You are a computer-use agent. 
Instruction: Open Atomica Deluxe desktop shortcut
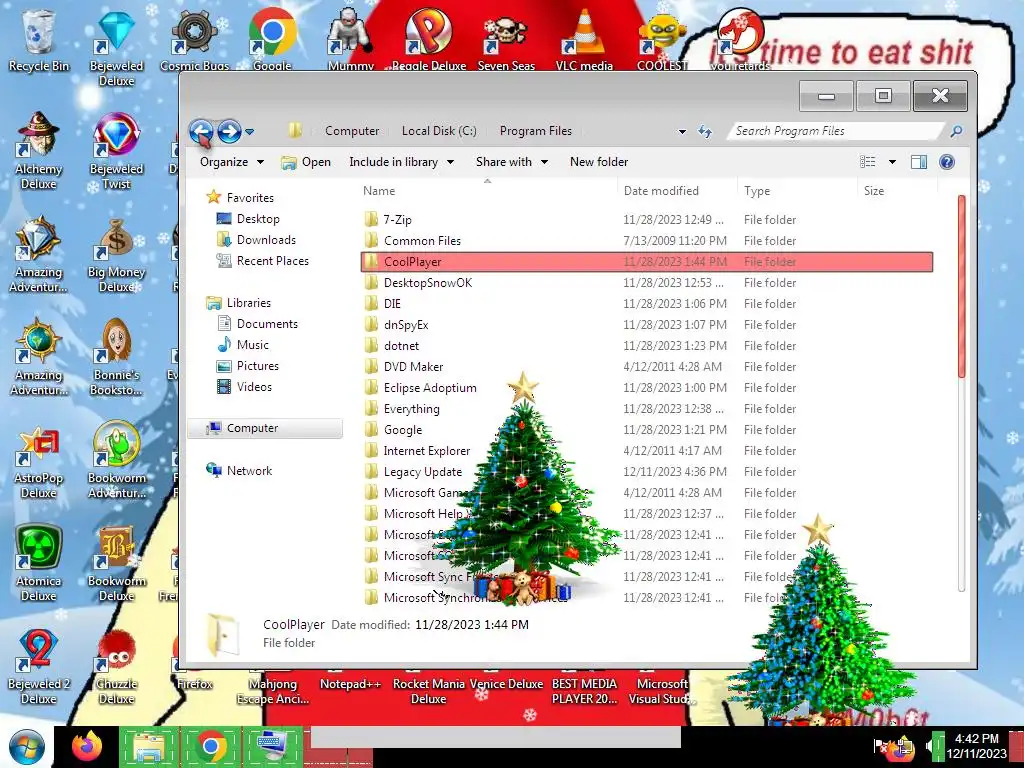[38, 563]
